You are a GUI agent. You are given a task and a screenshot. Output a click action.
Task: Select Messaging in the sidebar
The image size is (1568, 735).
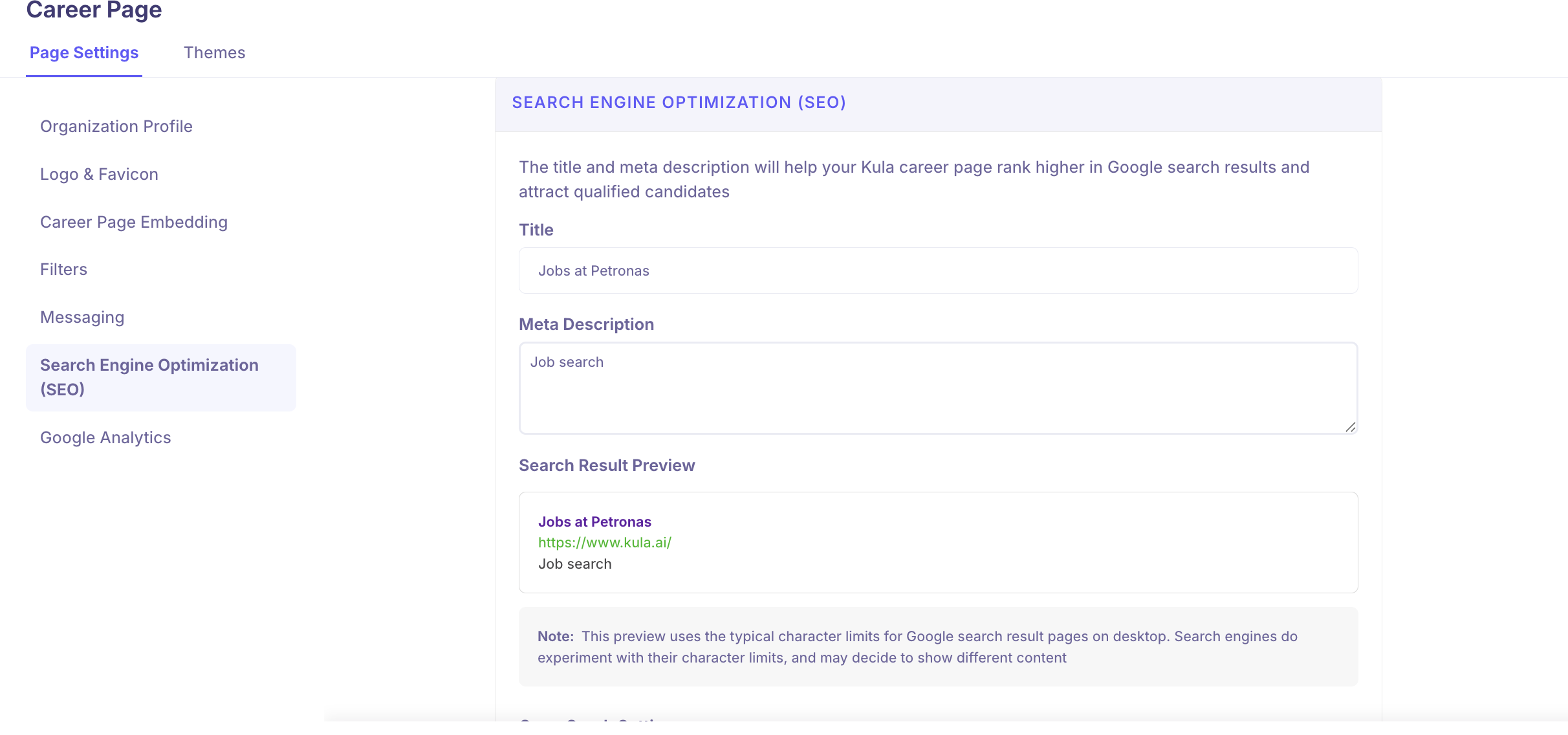click(82, 317)
